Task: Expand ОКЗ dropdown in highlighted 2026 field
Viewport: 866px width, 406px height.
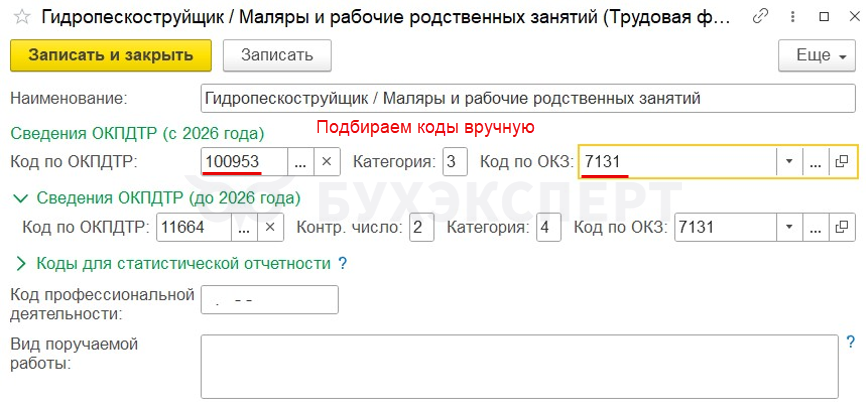Action: (790, 161)
